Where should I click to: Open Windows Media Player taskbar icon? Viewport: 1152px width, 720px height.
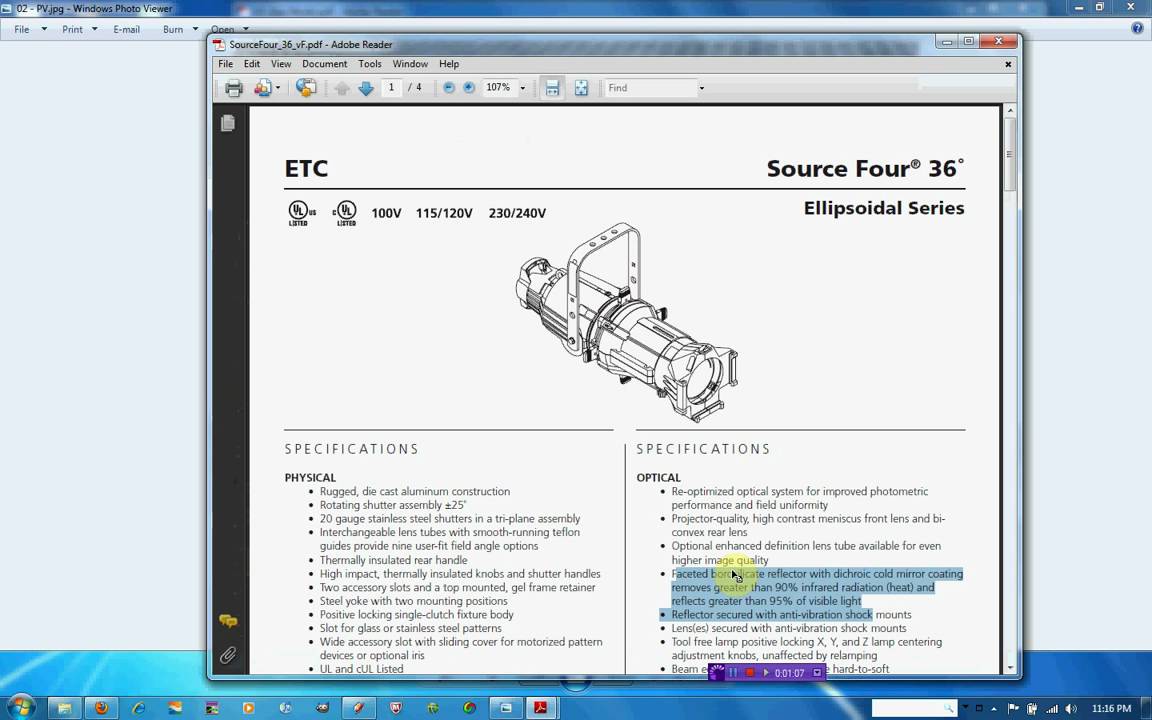(248, 708)
